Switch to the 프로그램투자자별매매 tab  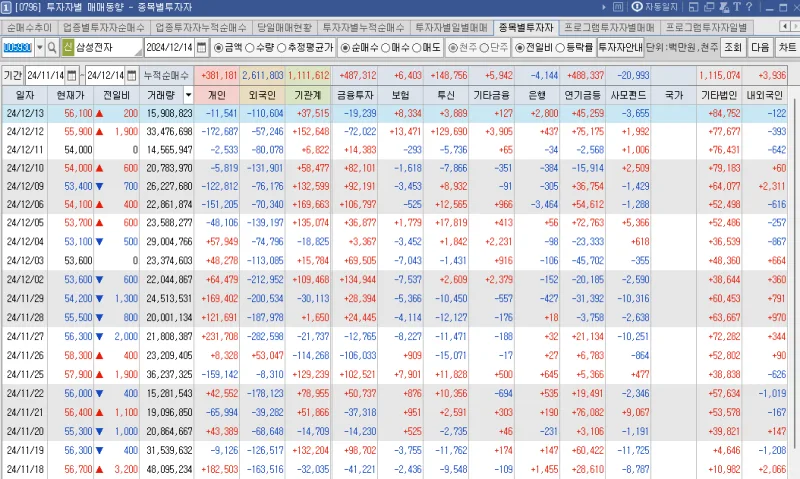click(x=609, y=28)
